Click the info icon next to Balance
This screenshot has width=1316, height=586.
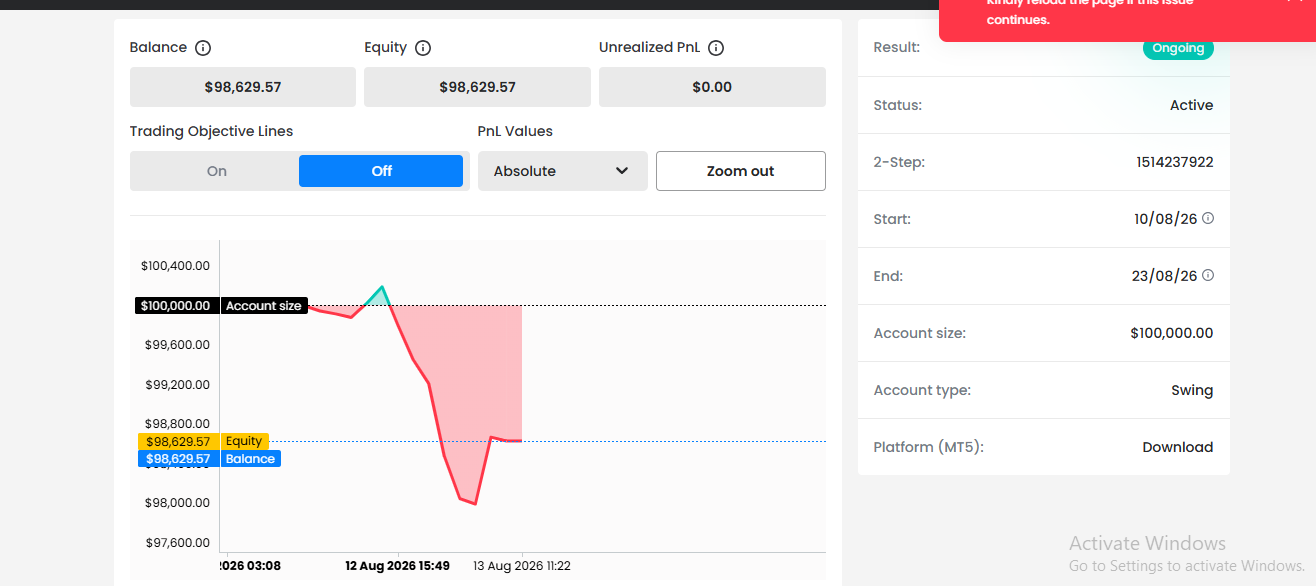203,48
